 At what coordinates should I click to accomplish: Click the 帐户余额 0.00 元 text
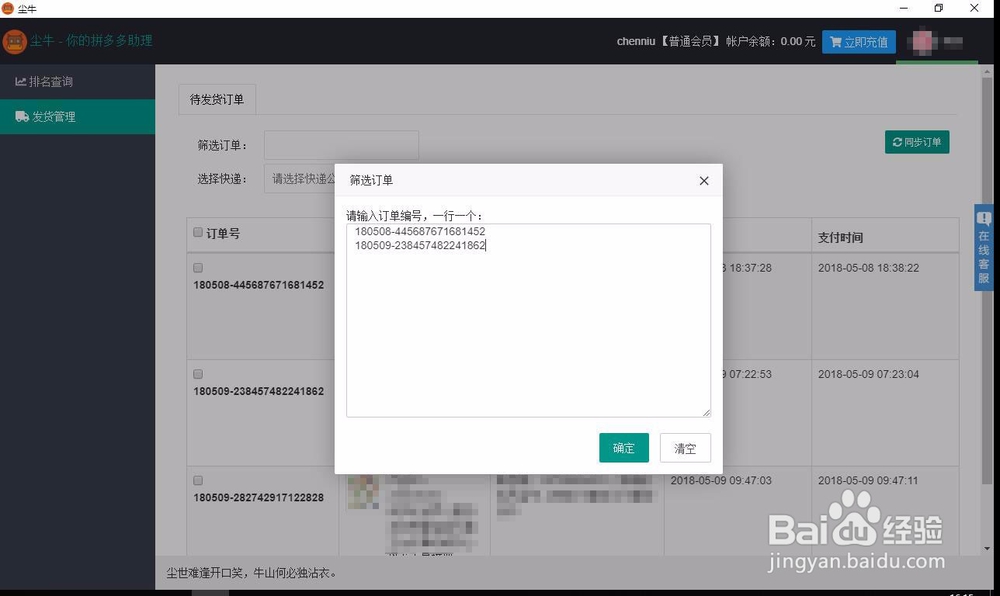(770, 41)
